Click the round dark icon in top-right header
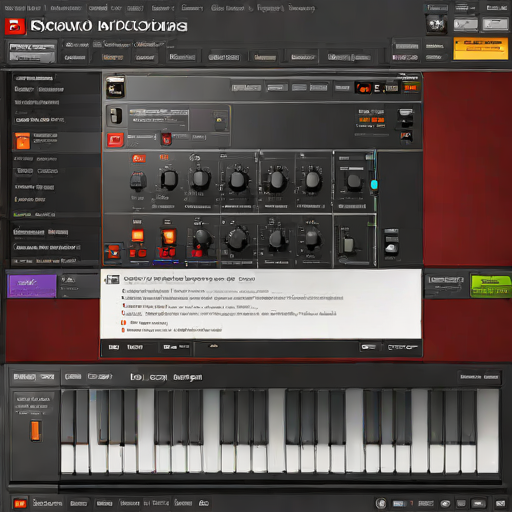The image size is (512, 512). click(x=436, y=24)
